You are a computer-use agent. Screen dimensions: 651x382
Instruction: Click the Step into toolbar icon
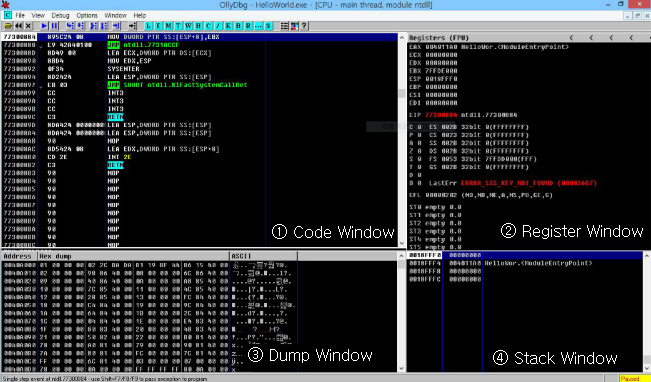click(x=70, y=26)
